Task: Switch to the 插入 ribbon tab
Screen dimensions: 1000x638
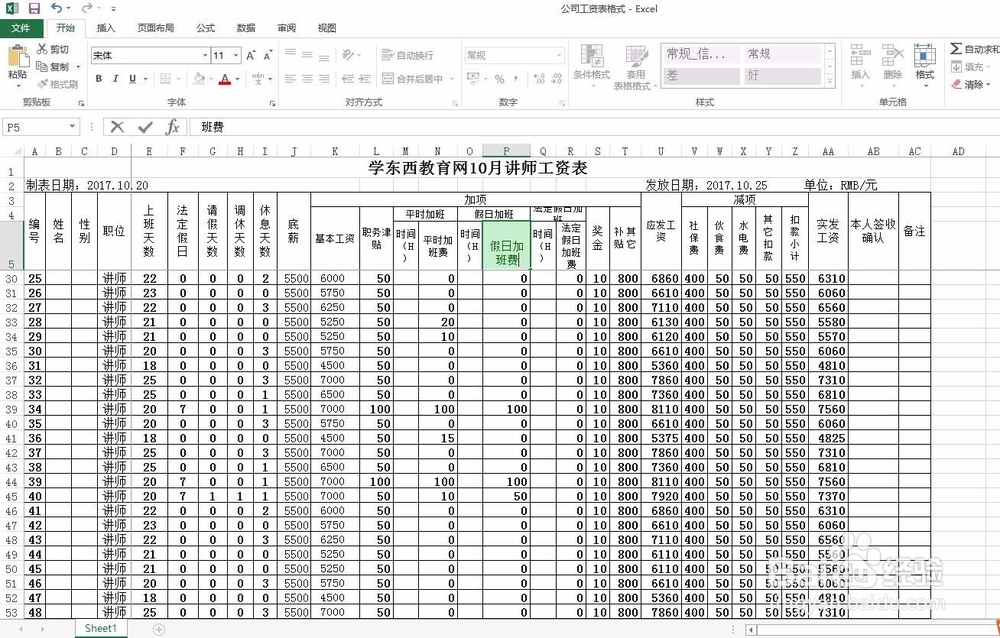Action: 107,28
